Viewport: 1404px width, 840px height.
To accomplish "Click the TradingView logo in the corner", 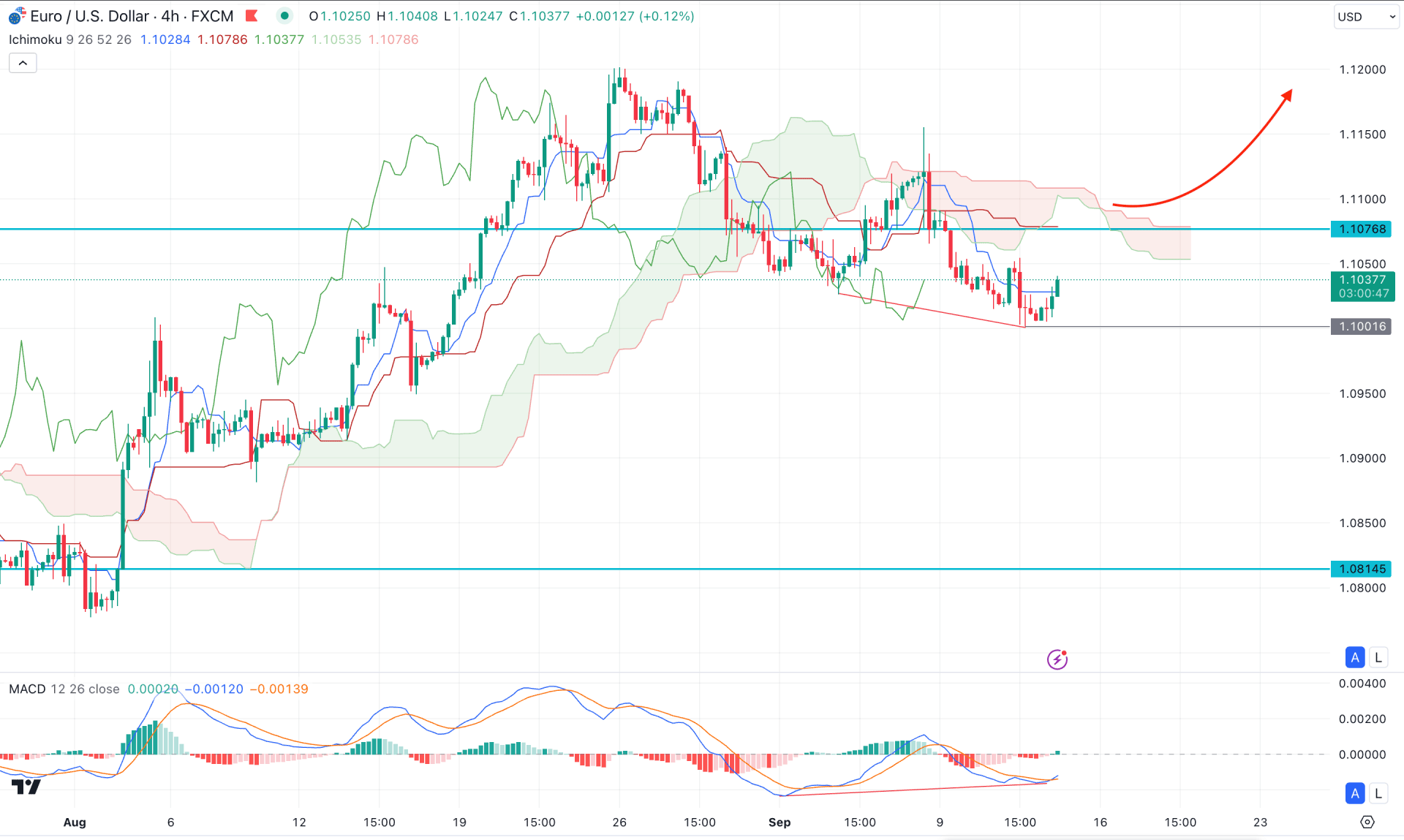I will 26,787.
